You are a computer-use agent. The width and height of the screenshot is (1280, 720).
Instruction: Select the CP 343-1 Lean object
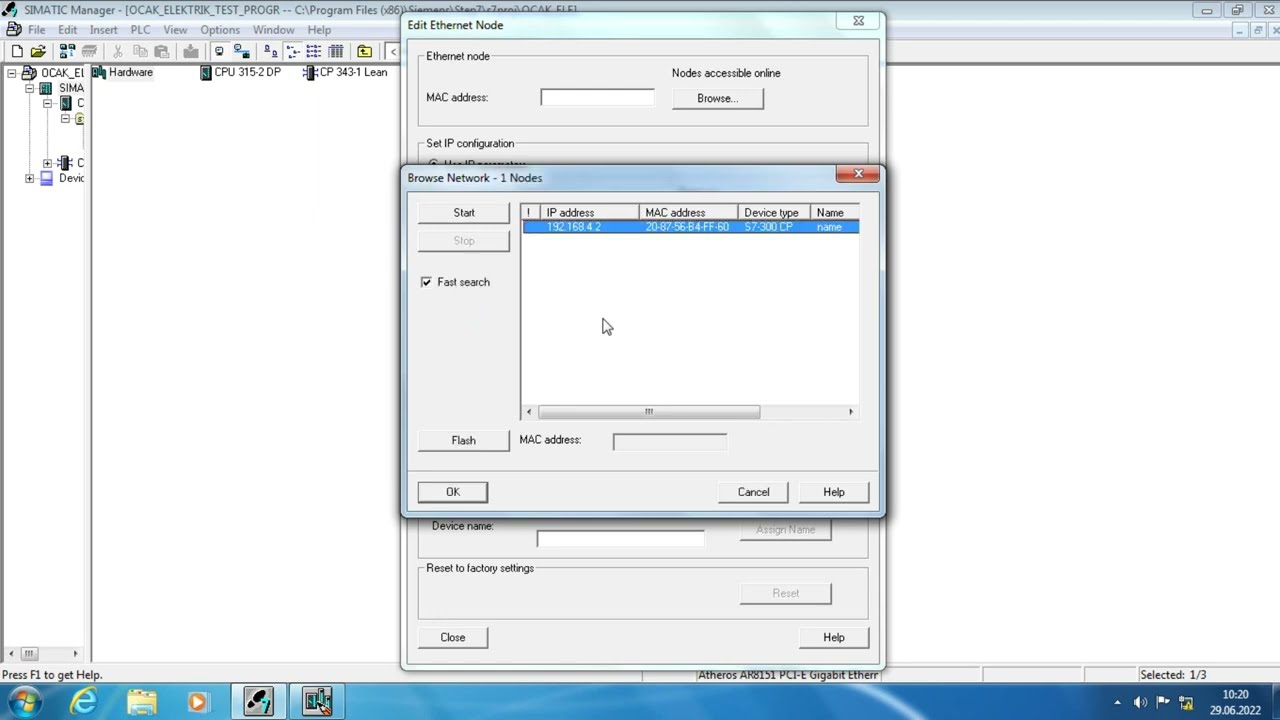346,72
